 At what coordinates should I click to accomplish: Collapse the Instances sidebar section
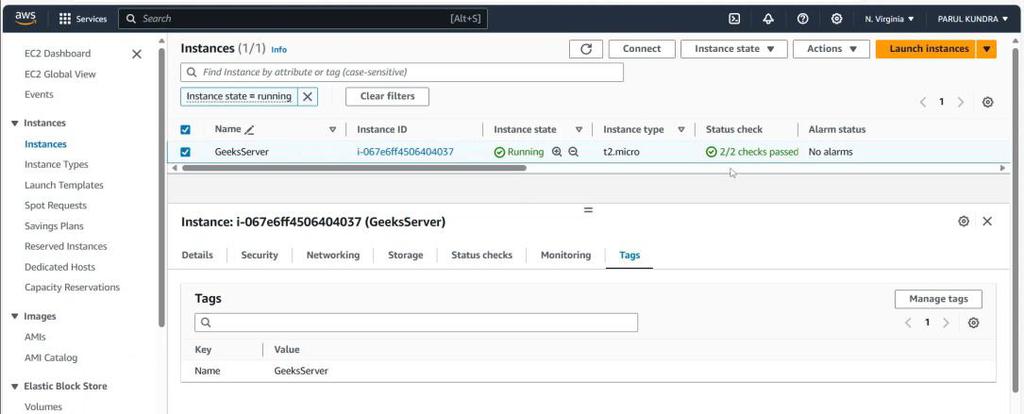15,123
